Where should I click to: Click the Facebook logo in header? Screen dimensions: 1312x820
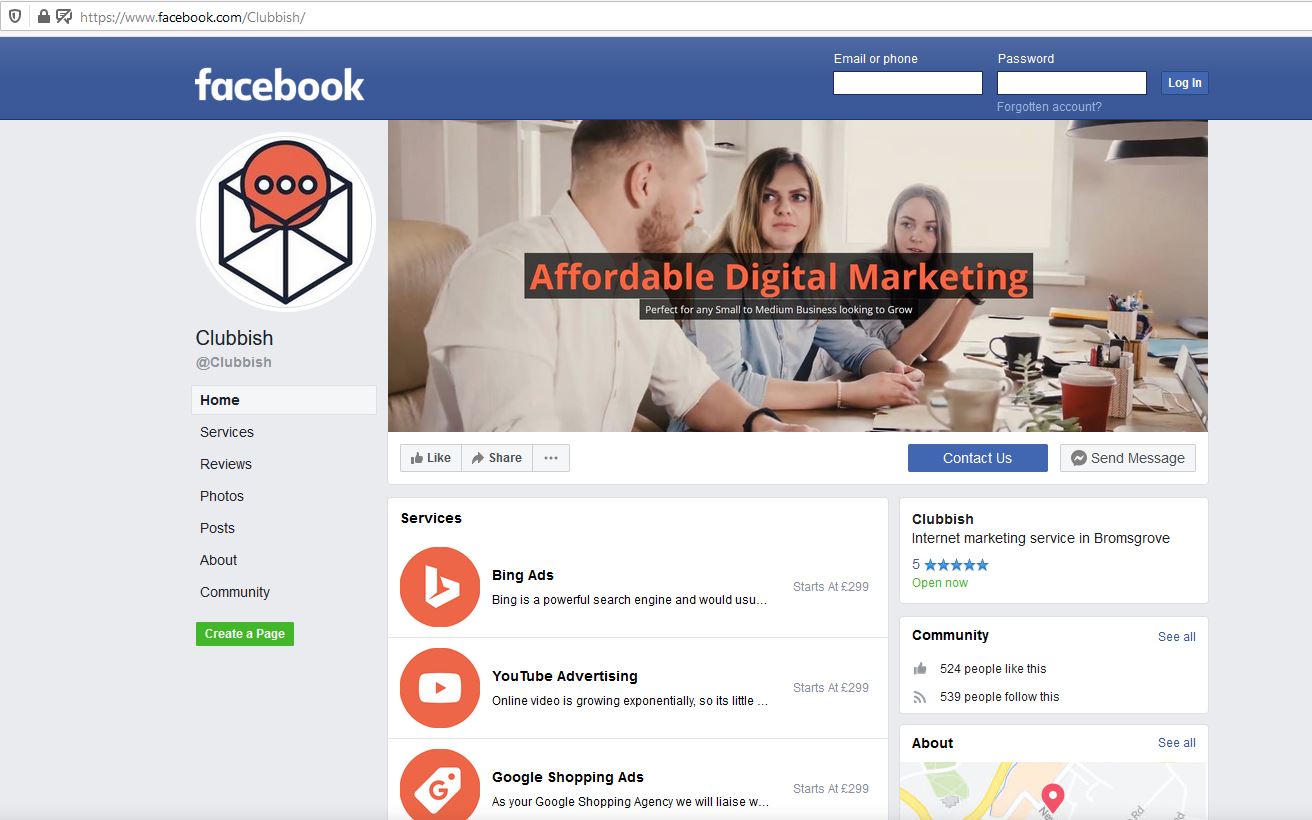pos(280,85)
